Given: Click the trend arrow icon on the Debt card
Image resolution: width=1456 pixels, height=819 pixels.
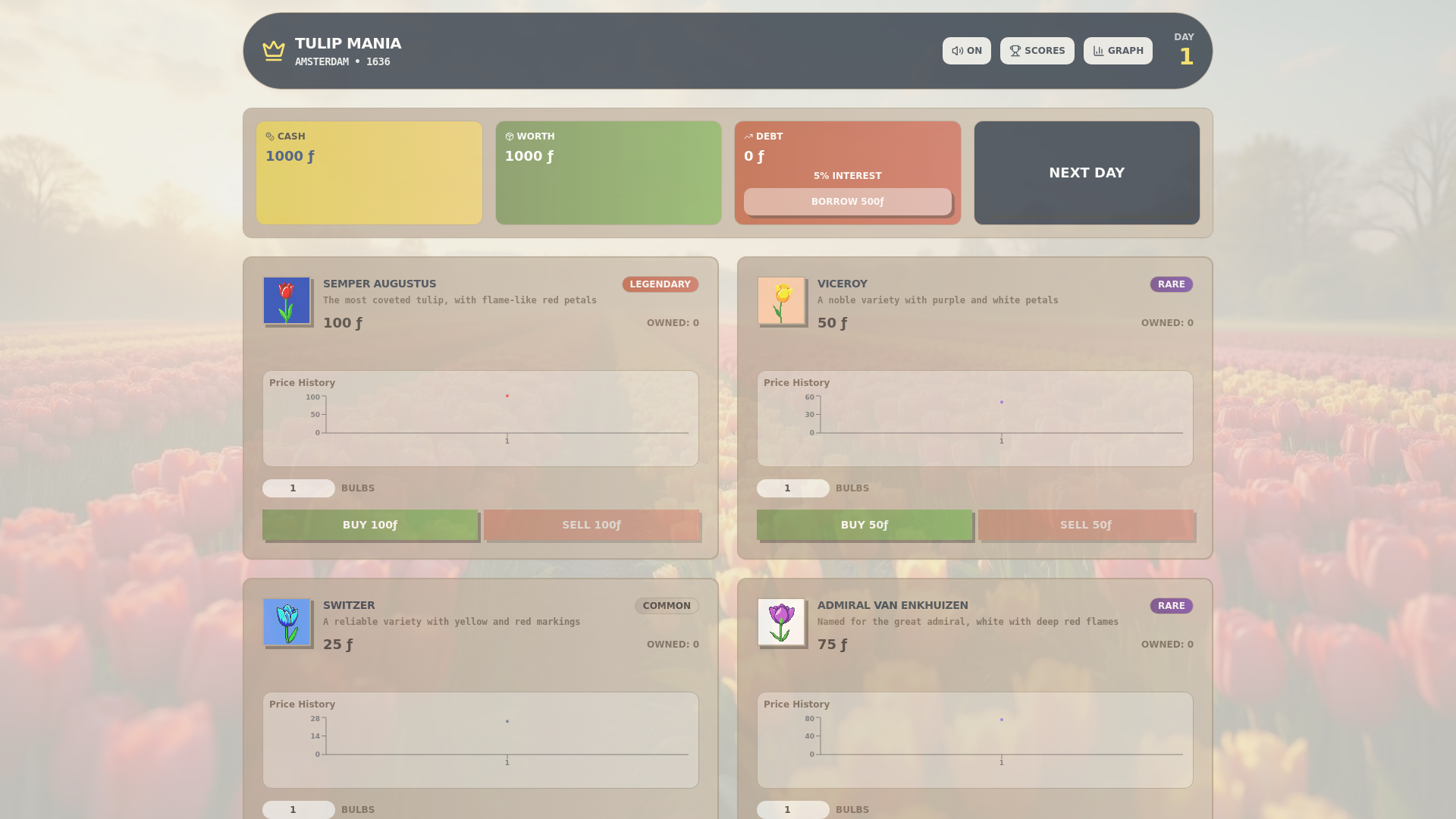Looking at the screenshot, I should pyautogui.click(x=748, y=136).
